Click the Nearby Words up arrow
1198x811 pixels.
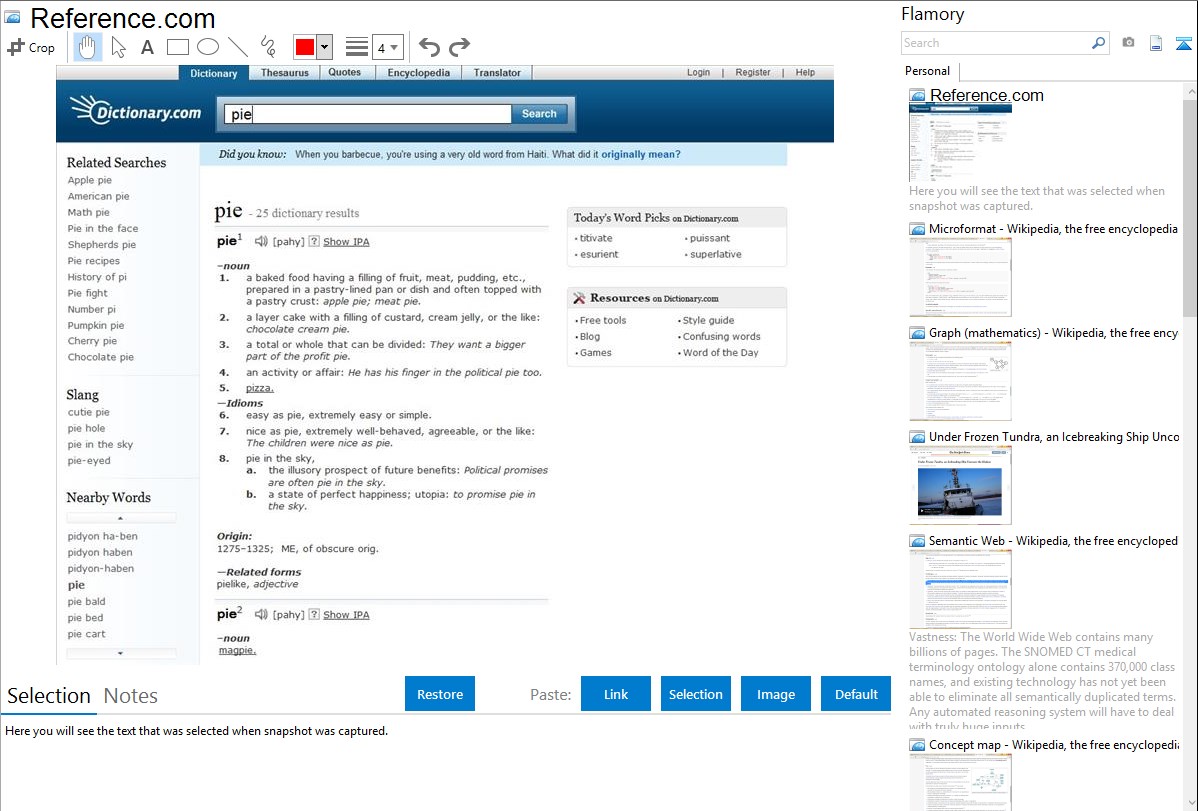[121, 518]
